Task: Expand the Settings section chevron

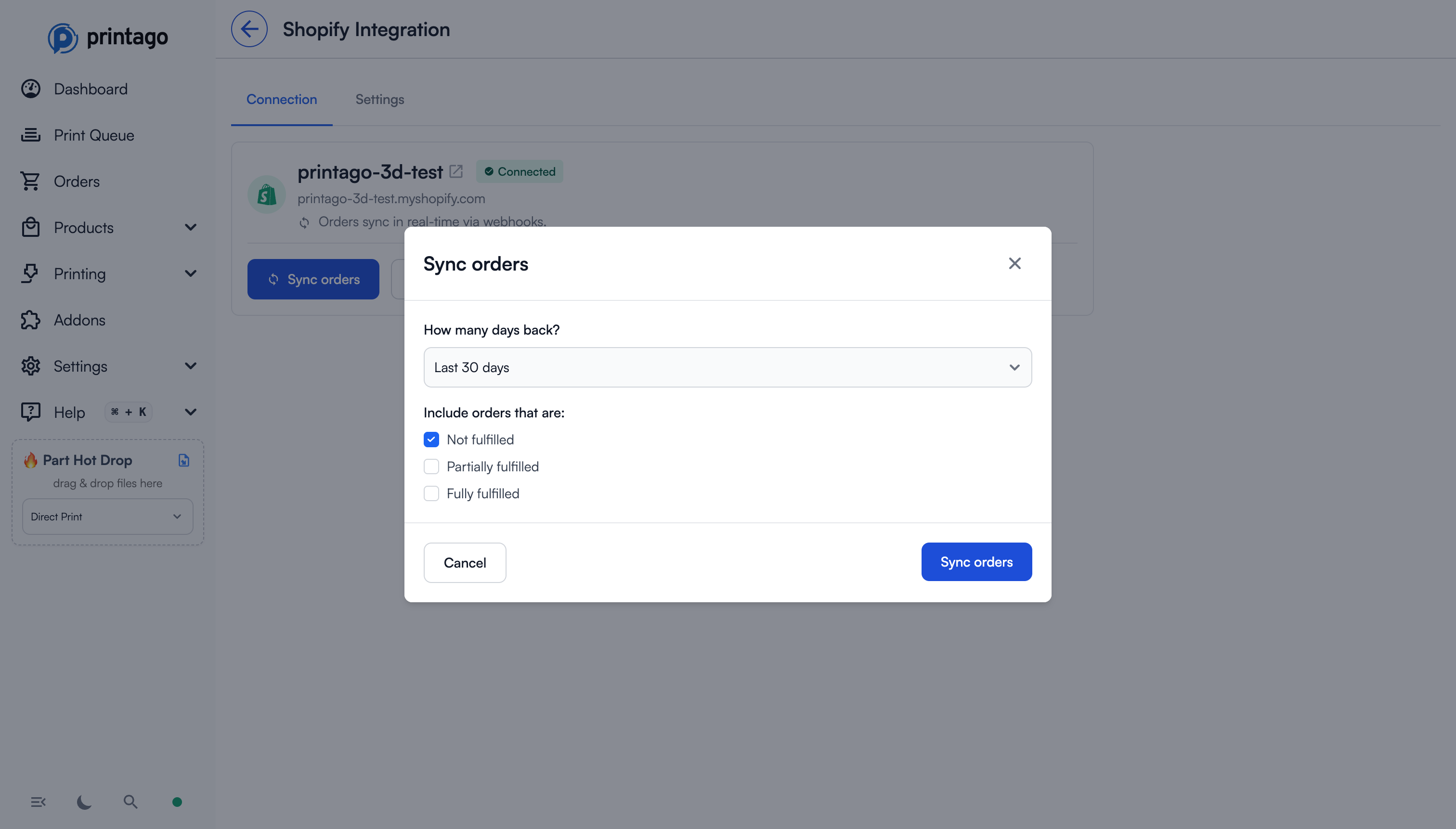Action: click(191, 365)
